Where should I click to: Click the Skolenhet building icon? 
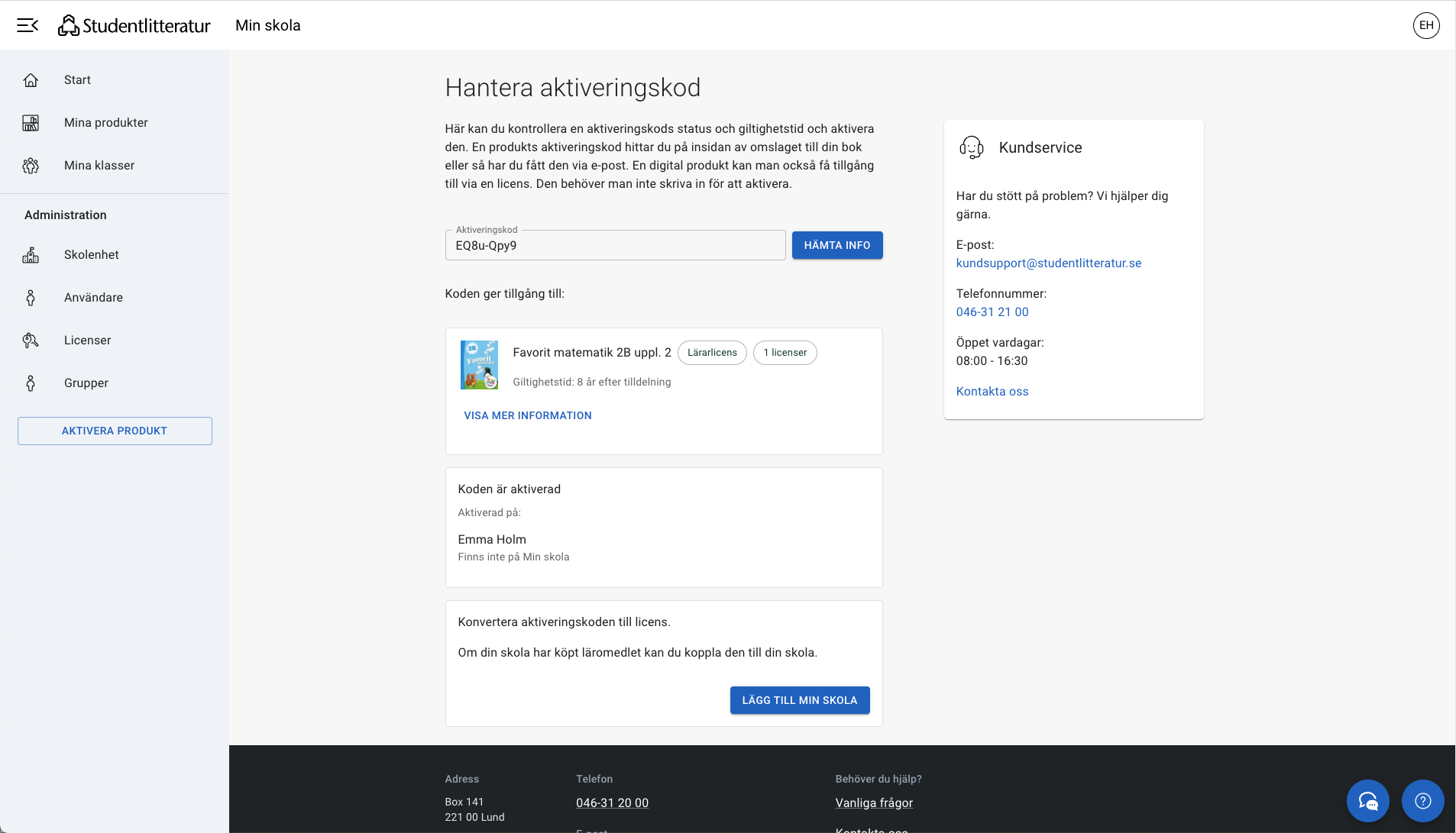pos(31,255)
